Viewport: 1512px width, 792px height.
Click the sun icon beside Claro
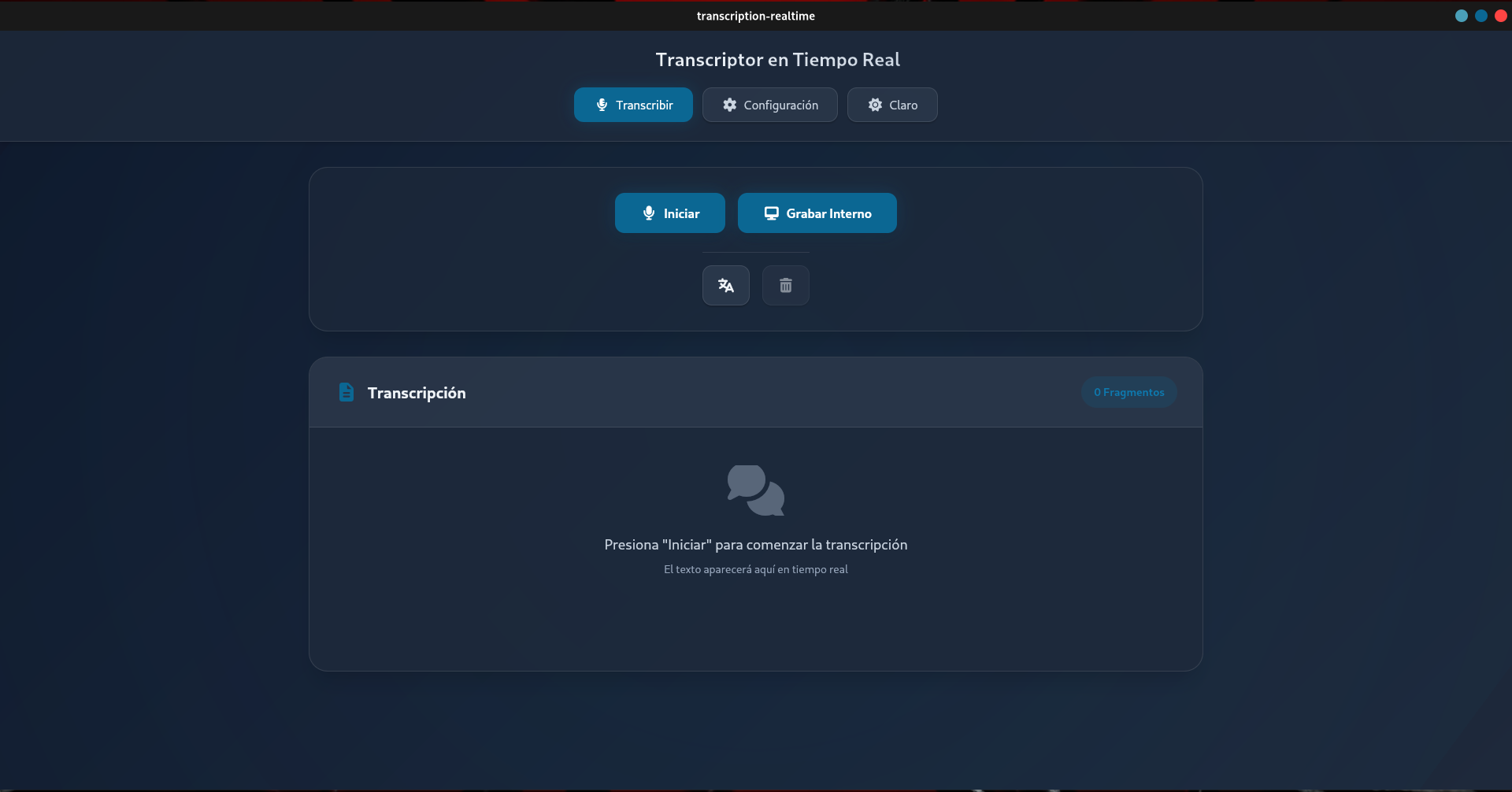[875, 105]
